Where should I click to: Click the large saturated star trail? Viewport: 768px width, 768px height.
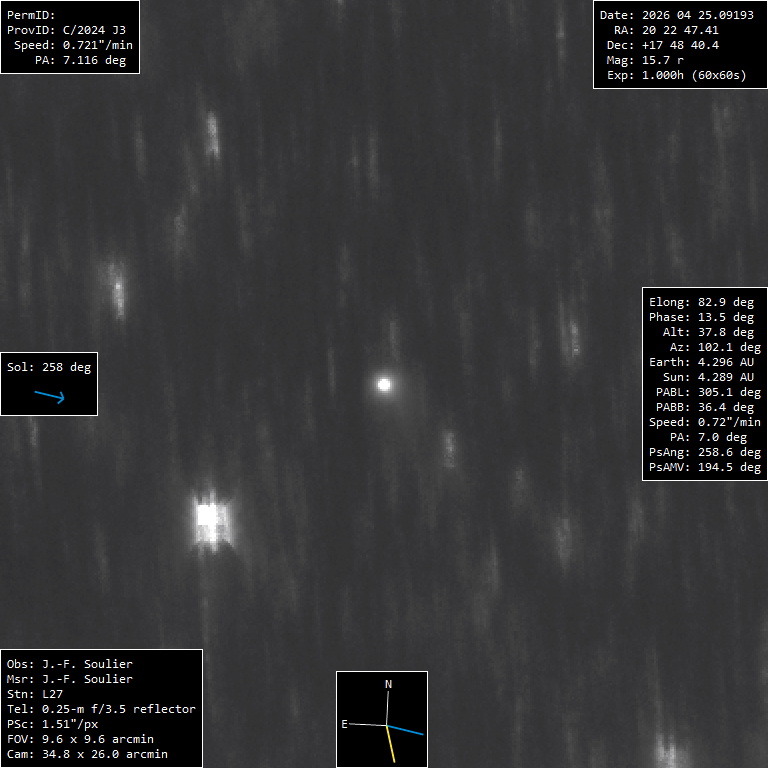pyautogui.click(x=212, y=521)
